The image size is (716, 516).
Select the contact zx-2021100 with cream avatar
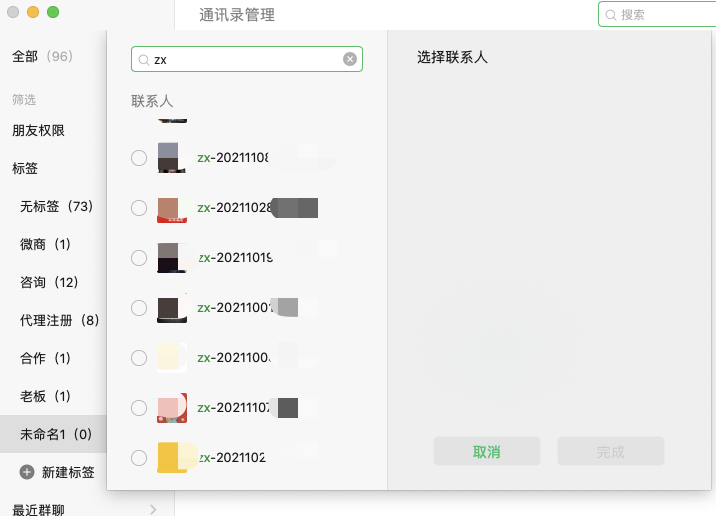139,358
